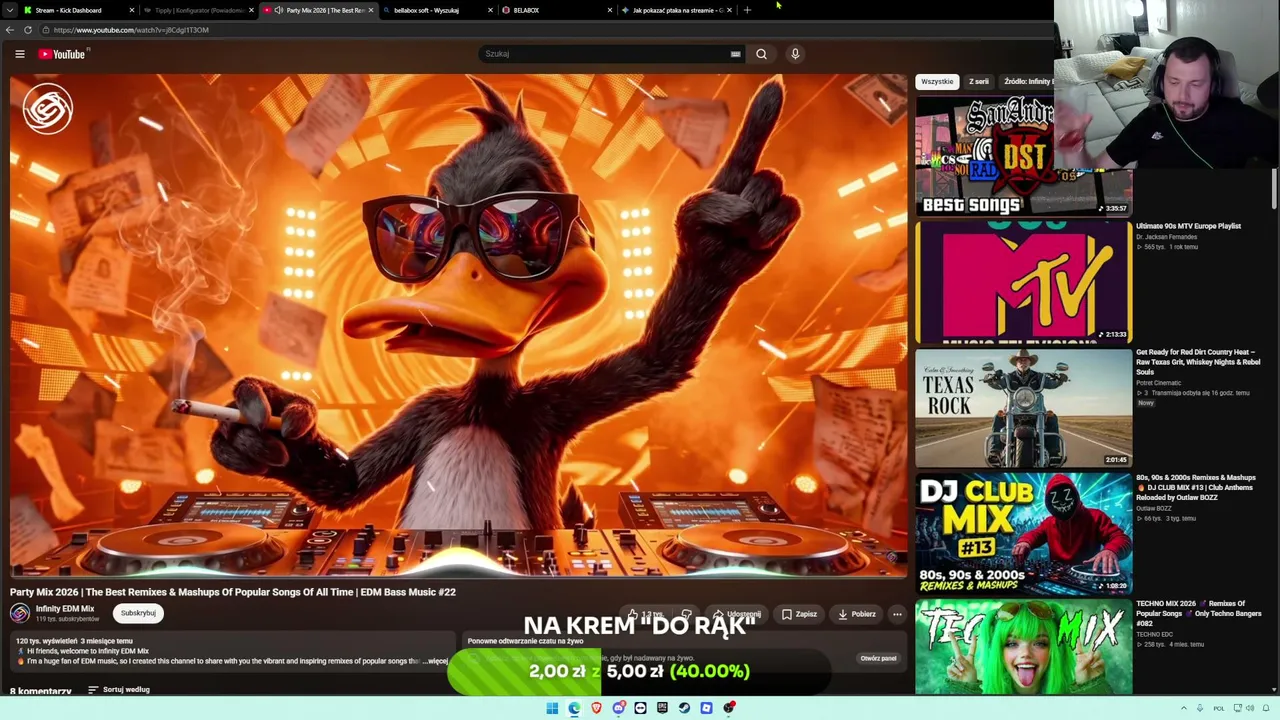1280x720 pixels.
Task: Select the Z serii filter chip
Action: click(979, 81)
